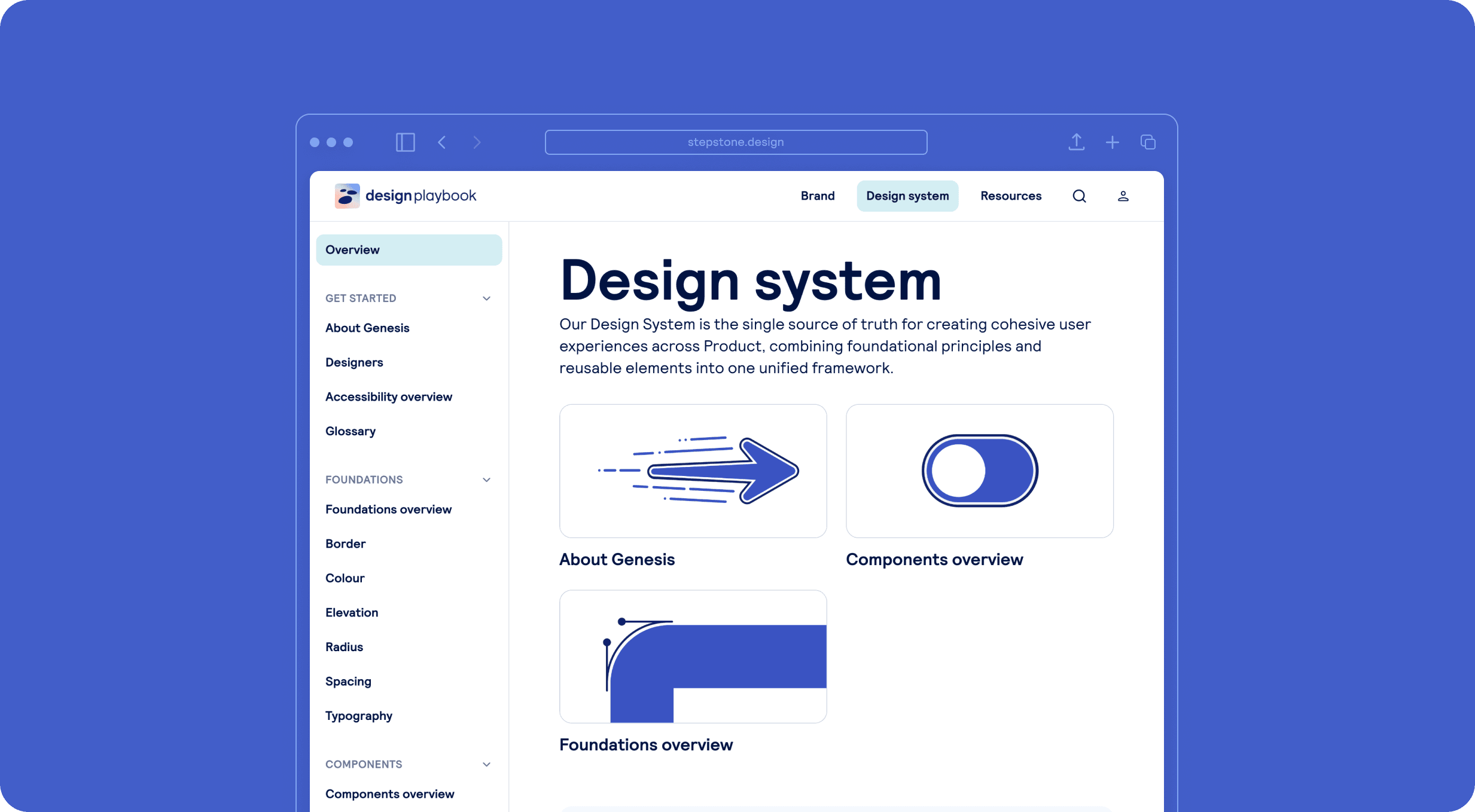Go back with the browser back arrow
This screenshot has width=1475, height=812.
click(442, 142)
